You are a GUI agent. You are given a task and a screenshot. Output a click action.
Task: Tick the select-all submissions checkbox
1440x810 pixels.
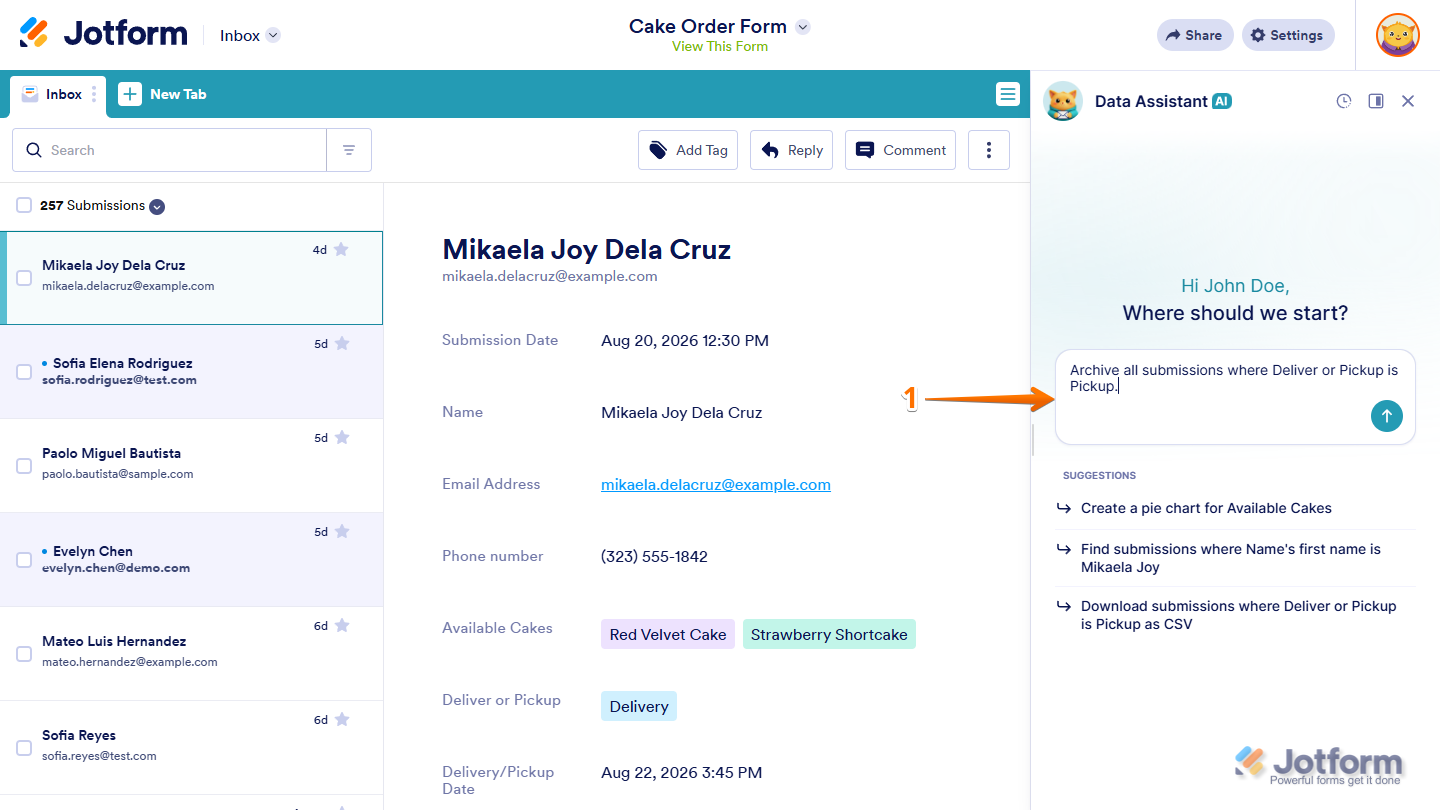[x=24, y=205]
